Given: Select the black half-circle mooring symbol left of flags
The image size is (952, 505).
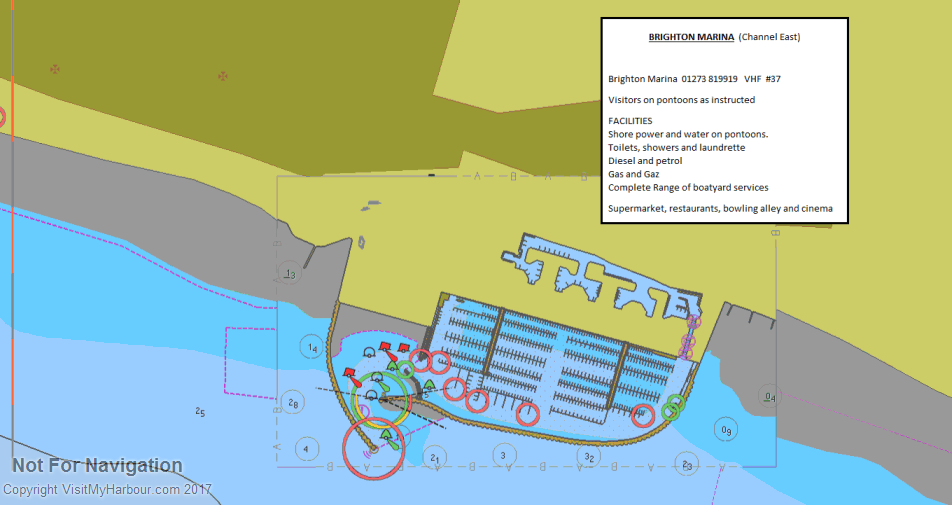Looking at the screenshot, I should pyautogui.click(x=369, y=353).
